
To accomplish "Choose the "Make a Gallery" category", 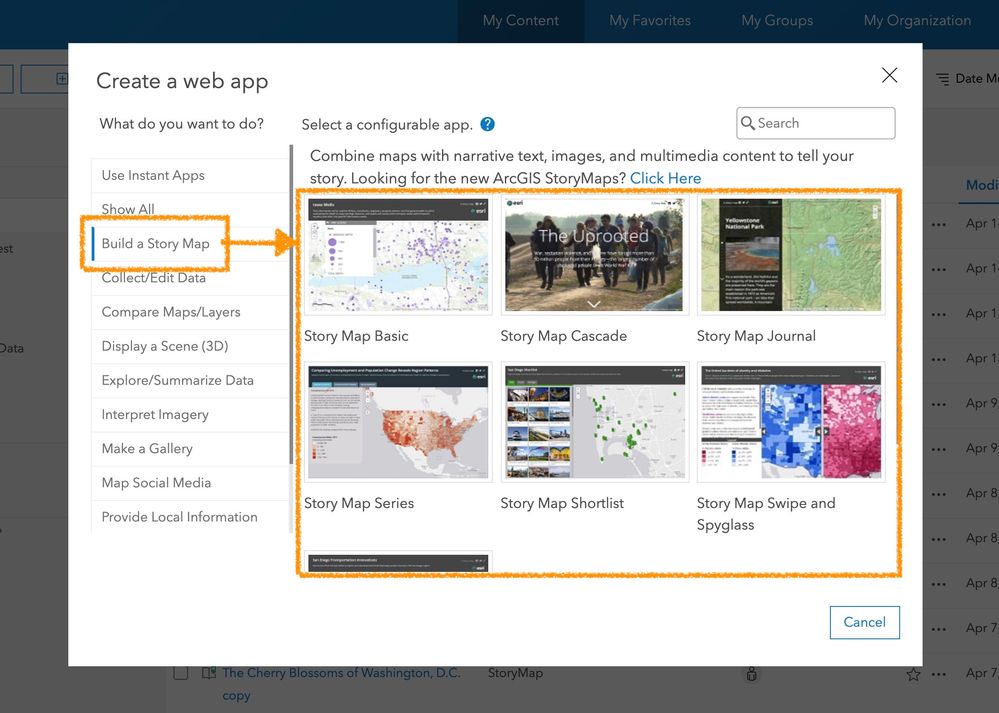I will [x=145, y=449].
